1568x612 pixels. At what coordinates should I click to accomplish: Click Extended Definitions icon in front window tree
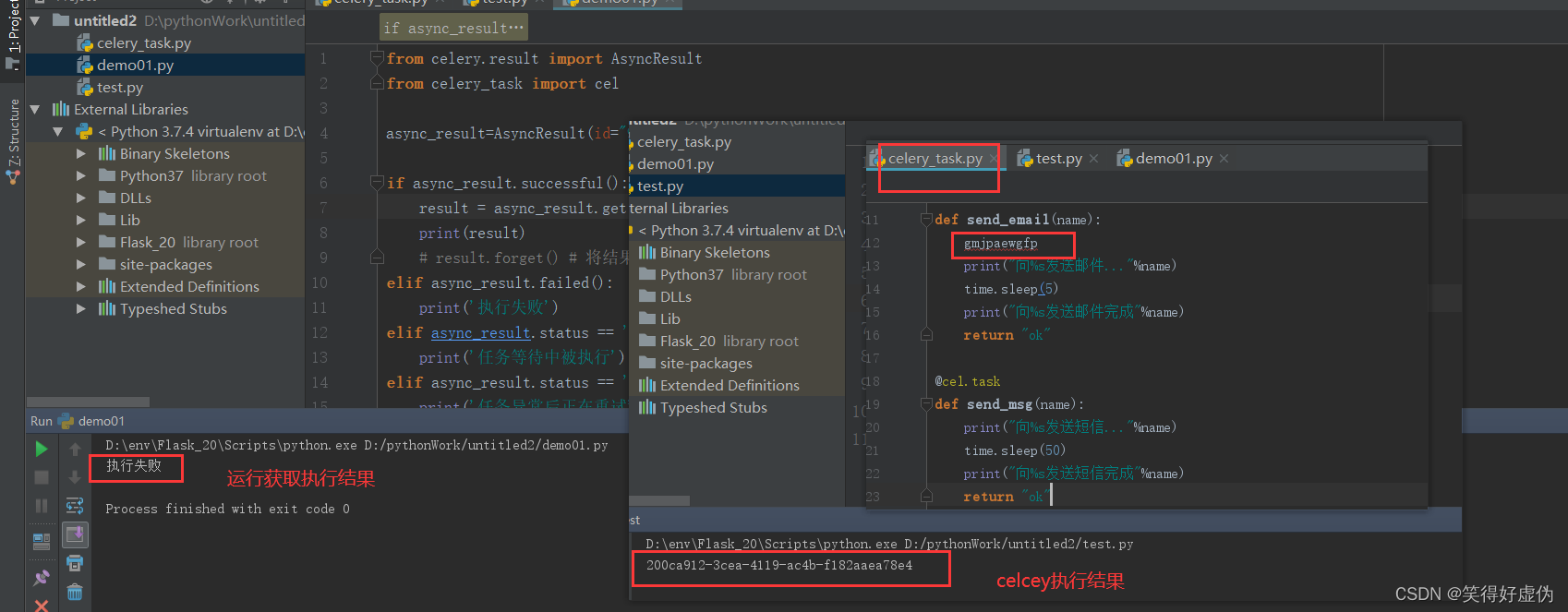(x=647, y=385)
